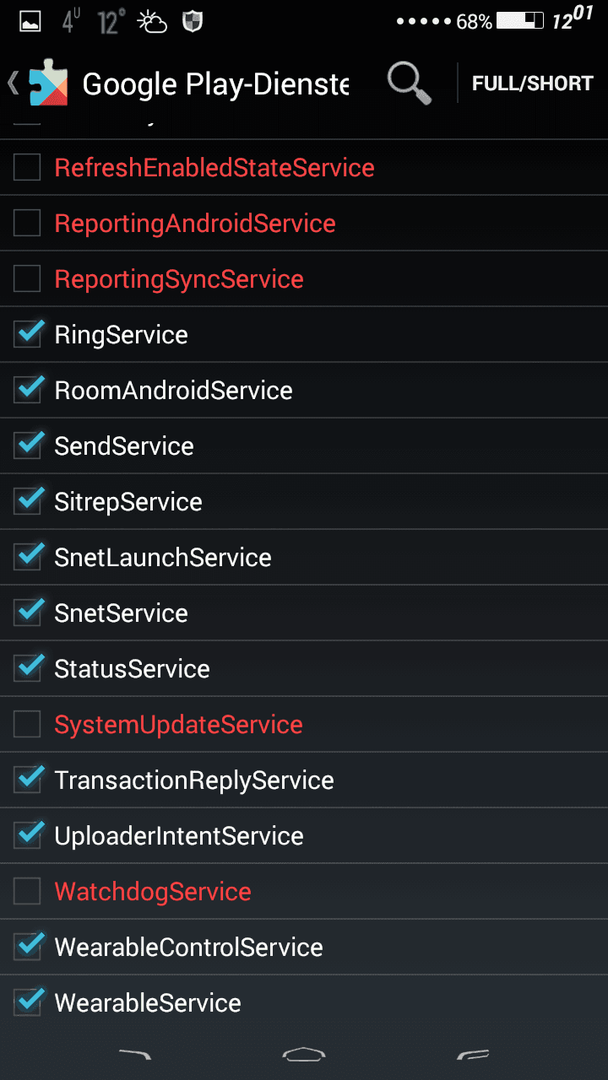Tap the weather icon in status bar

tap(152, 22)
